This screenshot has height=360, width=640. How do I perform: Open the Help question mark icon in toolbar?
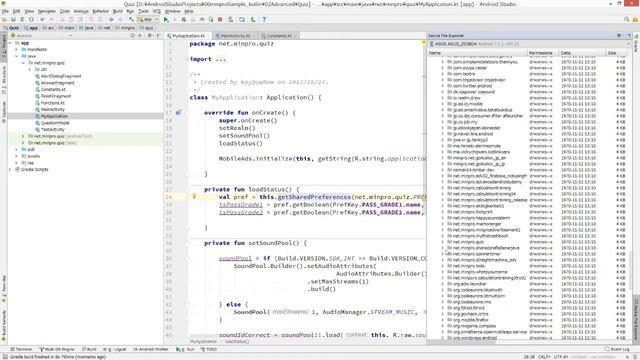click(x=264, y=20)
